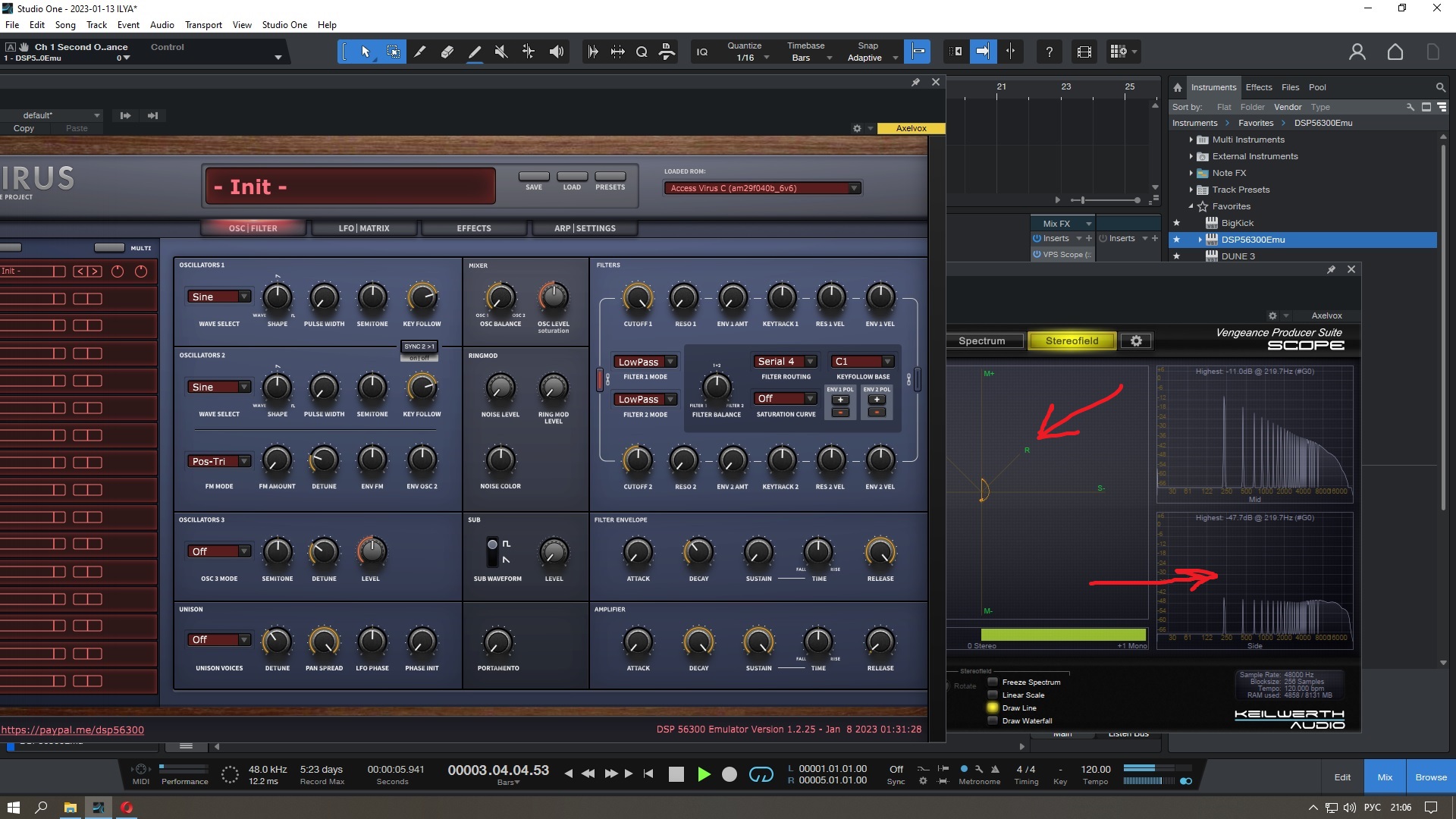Open the Mix console button
This screenshot has width=1456, height=819.
(1385, 777)
